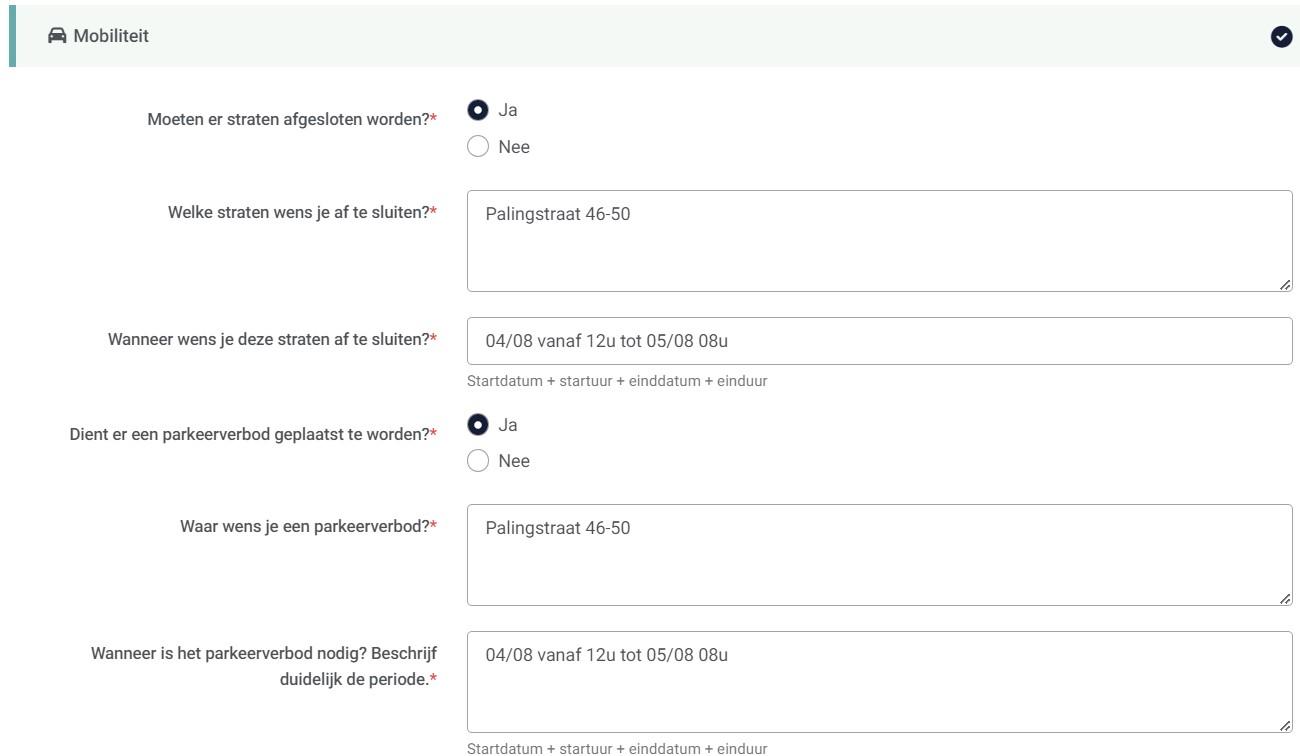
Task: Collapse the Mobiliteit section header
Action: (650, 36)
